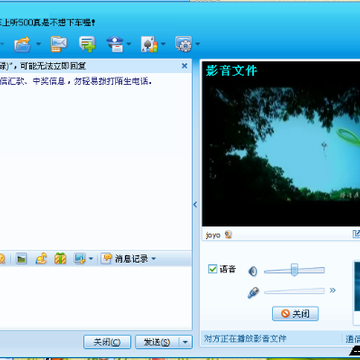Expand the send file dropdown arrow
The width and height of the screenshot is (360, 360).
click(39, 44)
